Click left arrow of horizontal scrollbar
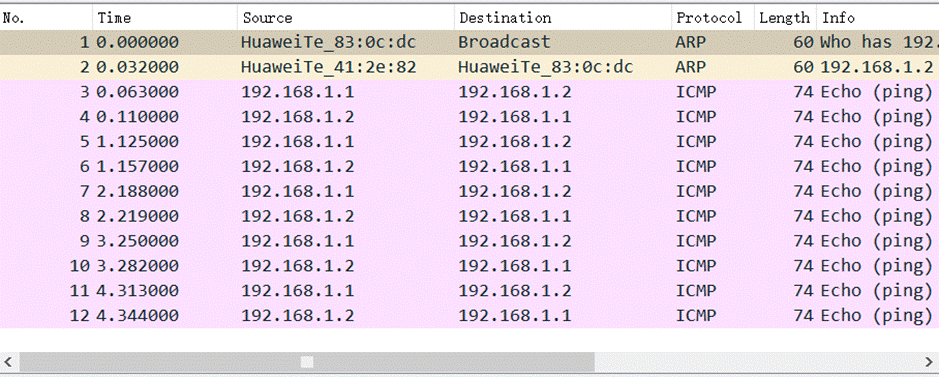Viewport: 939px width, 377px height. [8, 361]
